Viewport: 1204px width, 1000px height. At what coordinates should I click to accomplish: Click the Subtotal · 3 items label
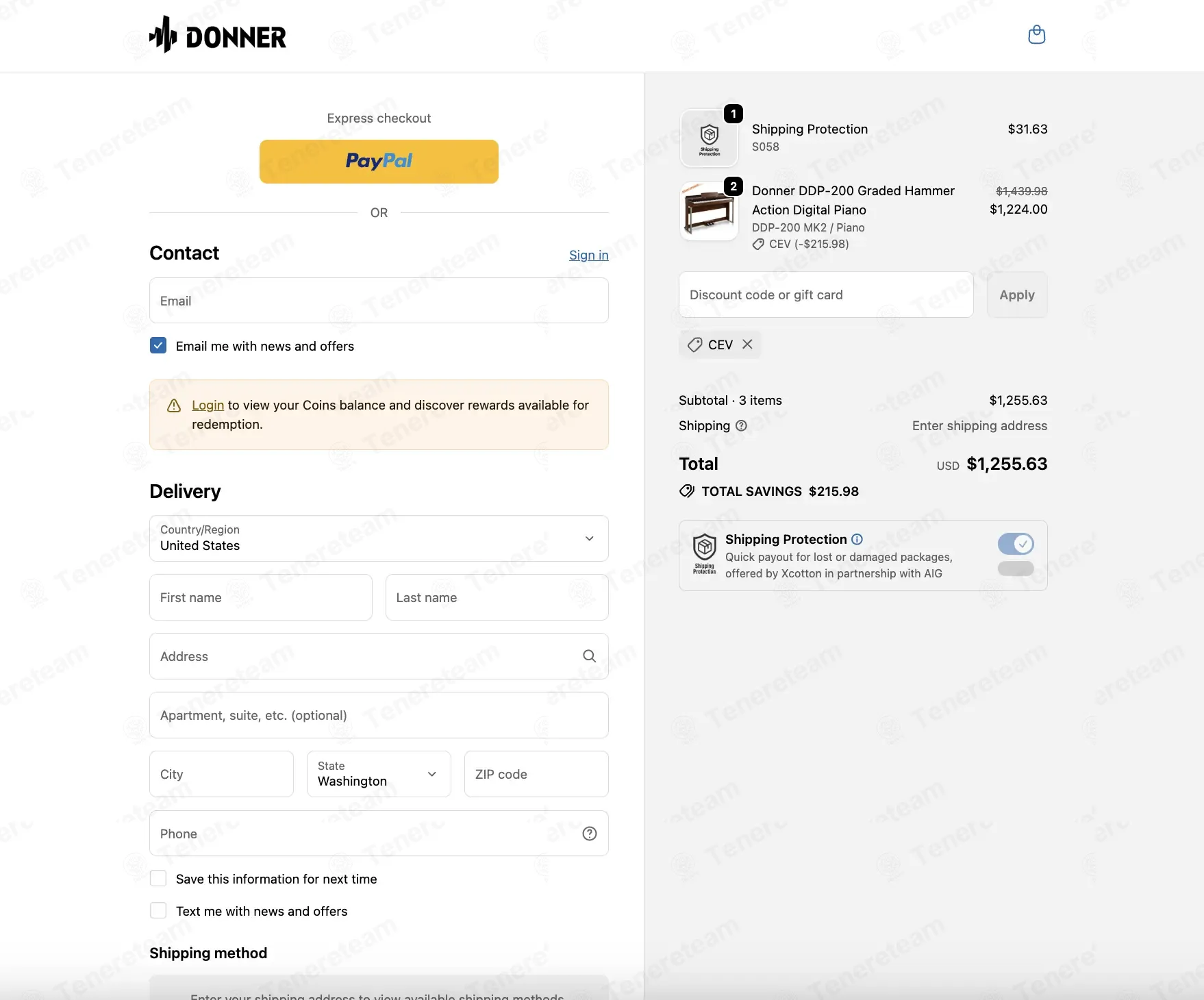730,400
